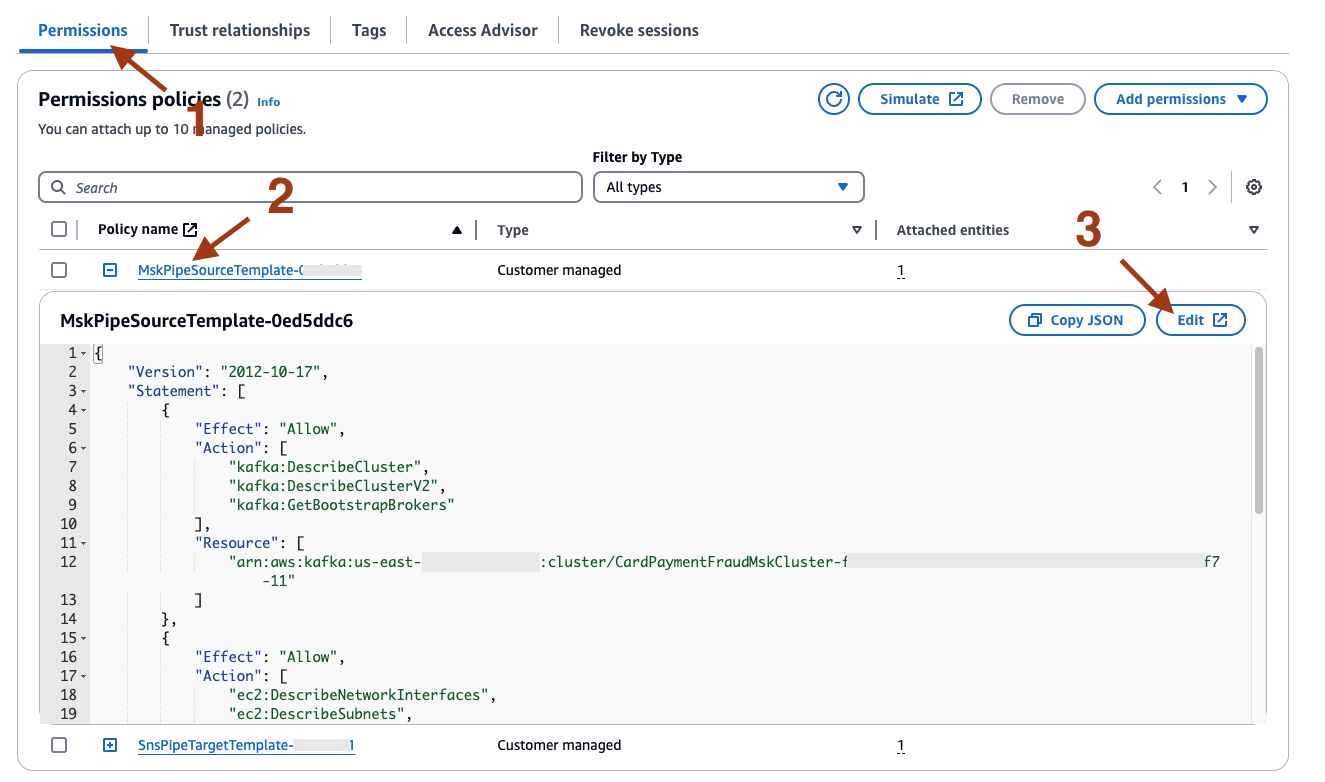The width and height of the screenshot is (1325, 782).
Task: Fold the Action array at line 17
Action: tap(84, 676)
